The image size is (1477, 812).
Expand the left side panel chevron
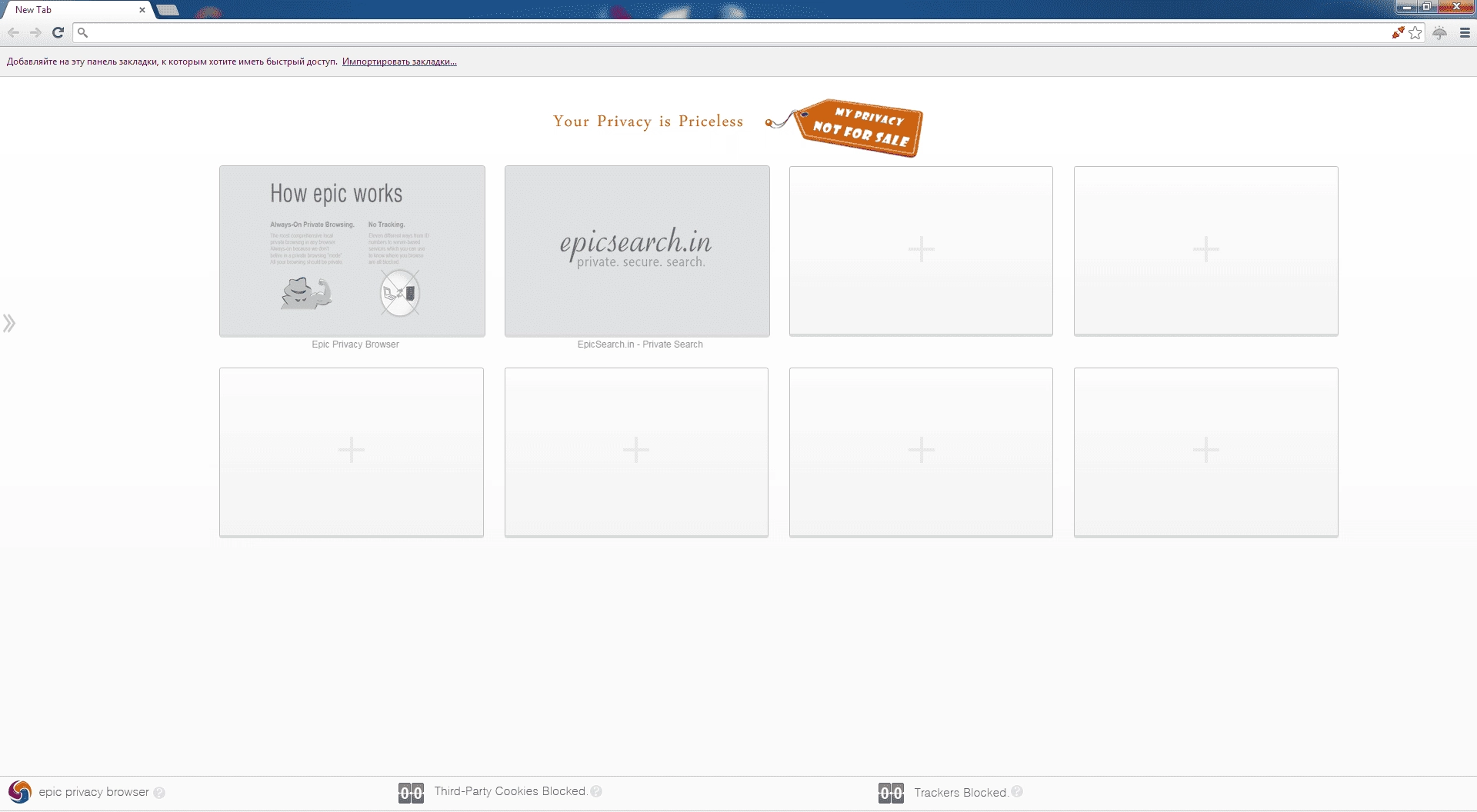pyautogui.click(x=9, y=323)
